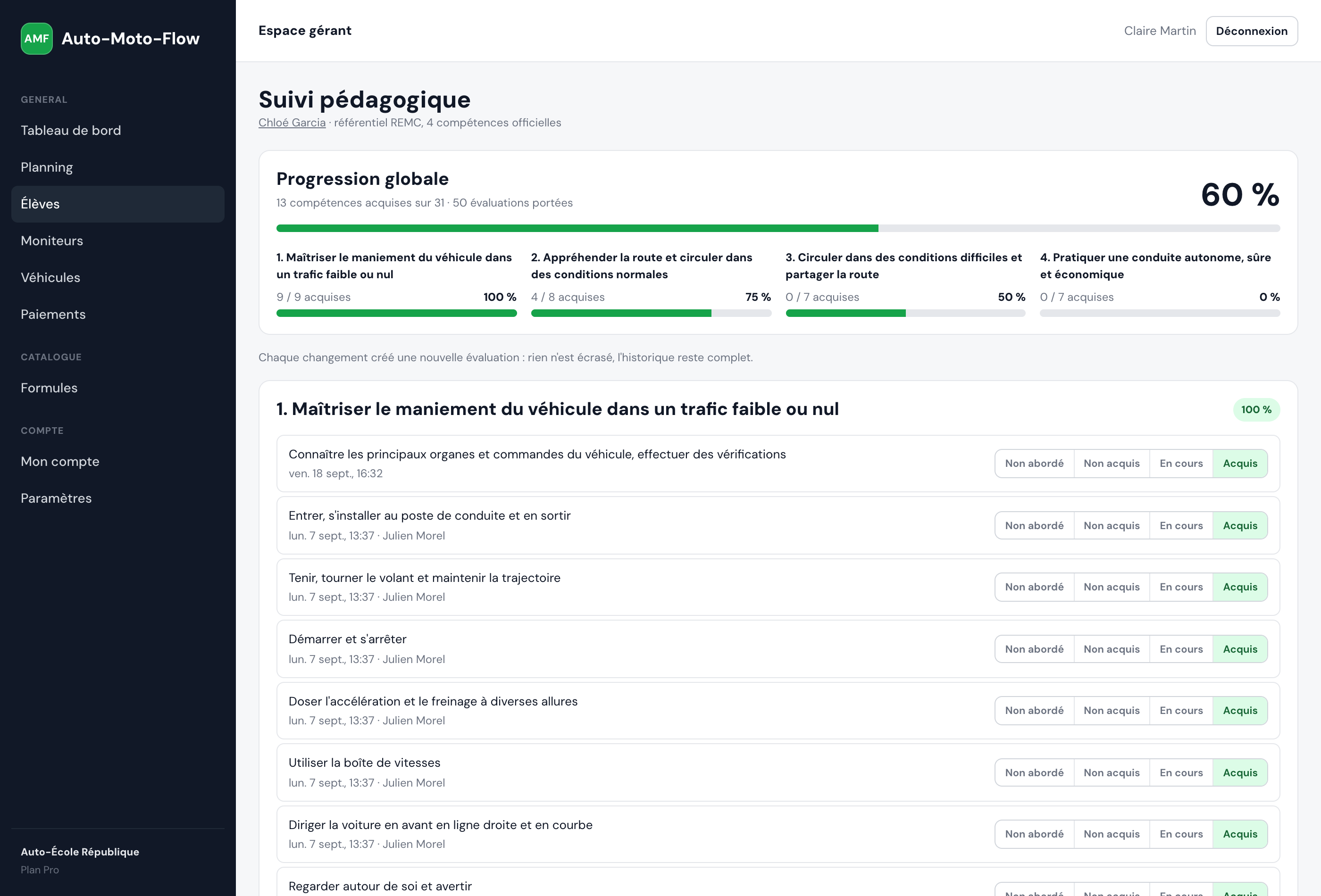Open the Chloé Garcia student link
Screen dimensions: 1321x896
292,123
